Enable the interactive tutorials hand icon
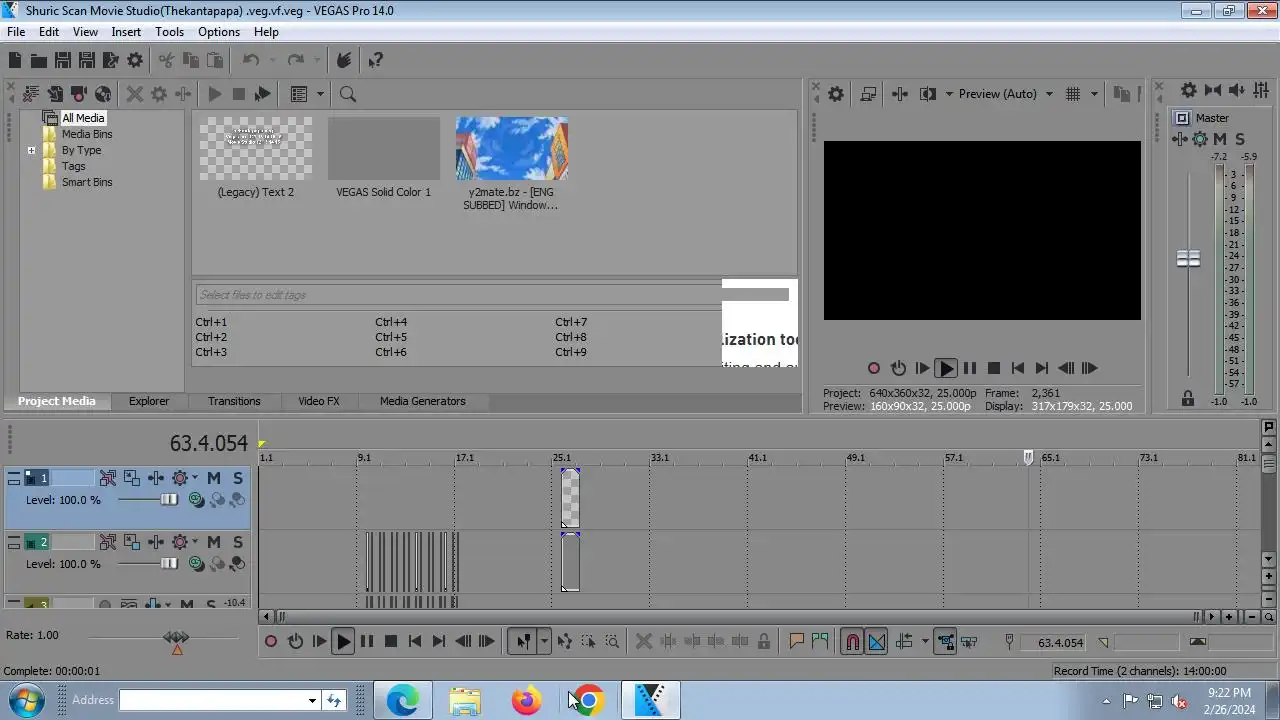1280x720 pixels. 344,61
